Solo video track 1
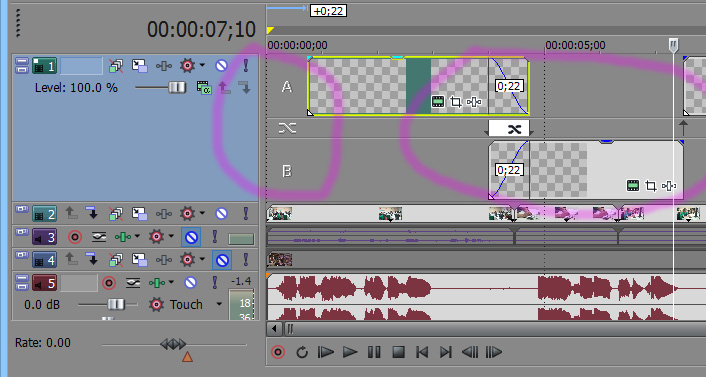This screenshot has height=377, width=706. click(246, 66)
